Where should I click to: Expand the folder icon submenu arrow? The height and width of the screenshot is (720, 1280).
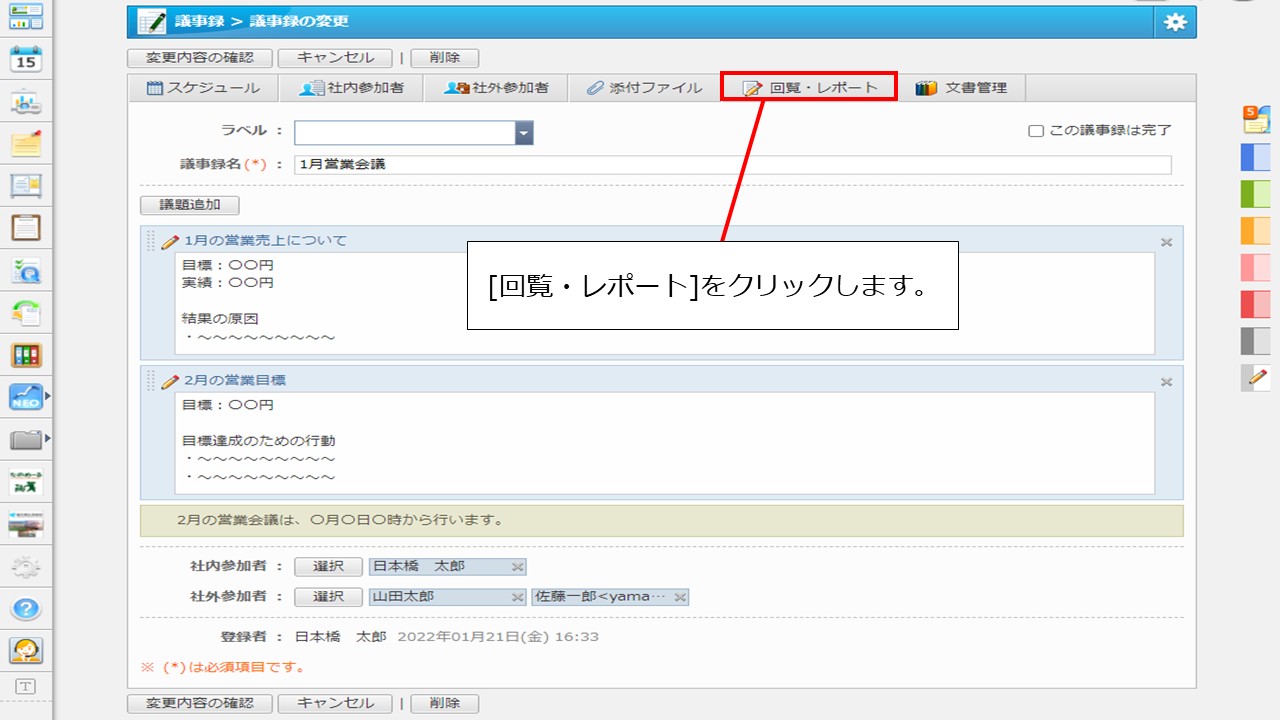click(x=47, y=438)
